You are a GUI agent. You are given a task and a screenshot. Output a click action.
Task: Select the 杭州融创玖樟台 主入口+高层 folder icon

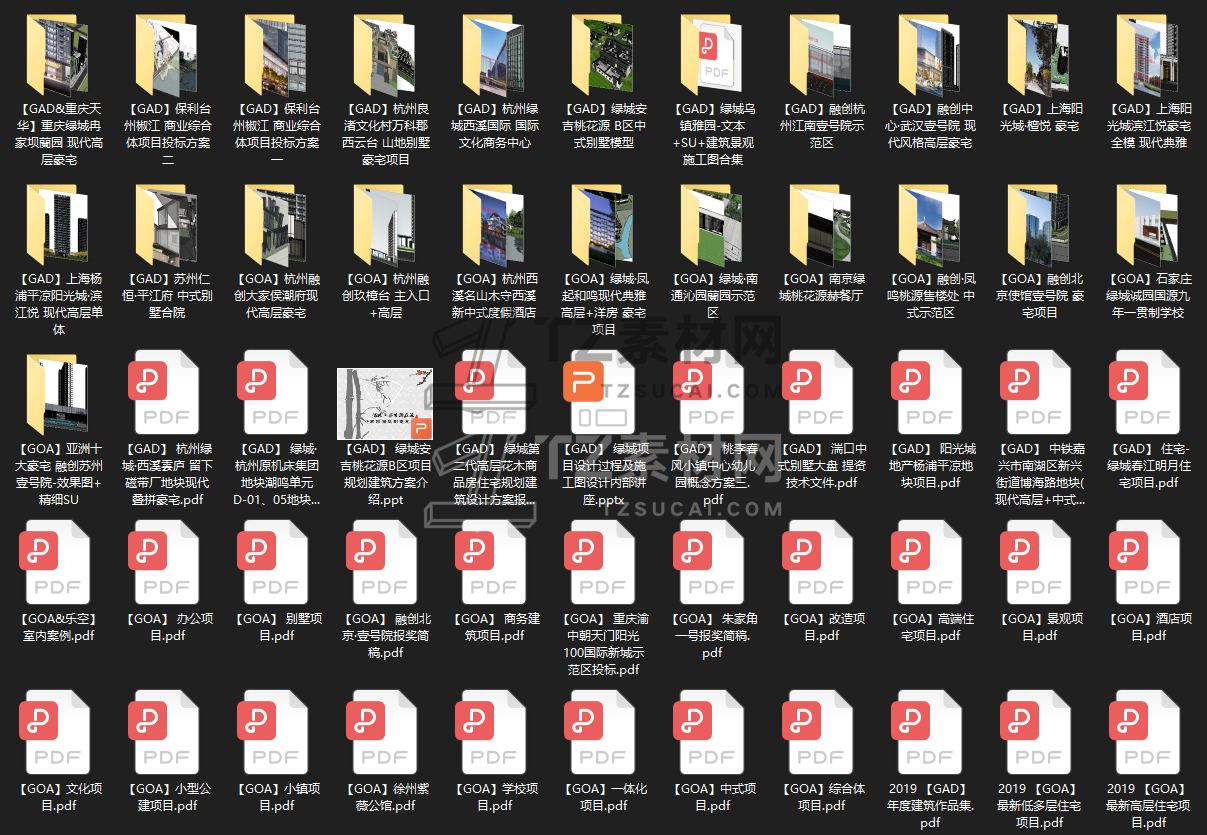pyautogui.click(x=386, y=226)
